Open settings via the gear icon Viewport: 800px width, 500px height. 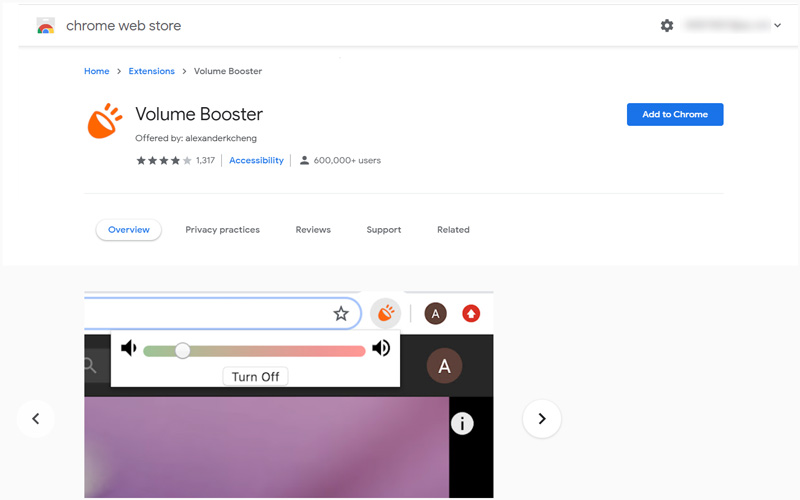[x=667, y=26]
